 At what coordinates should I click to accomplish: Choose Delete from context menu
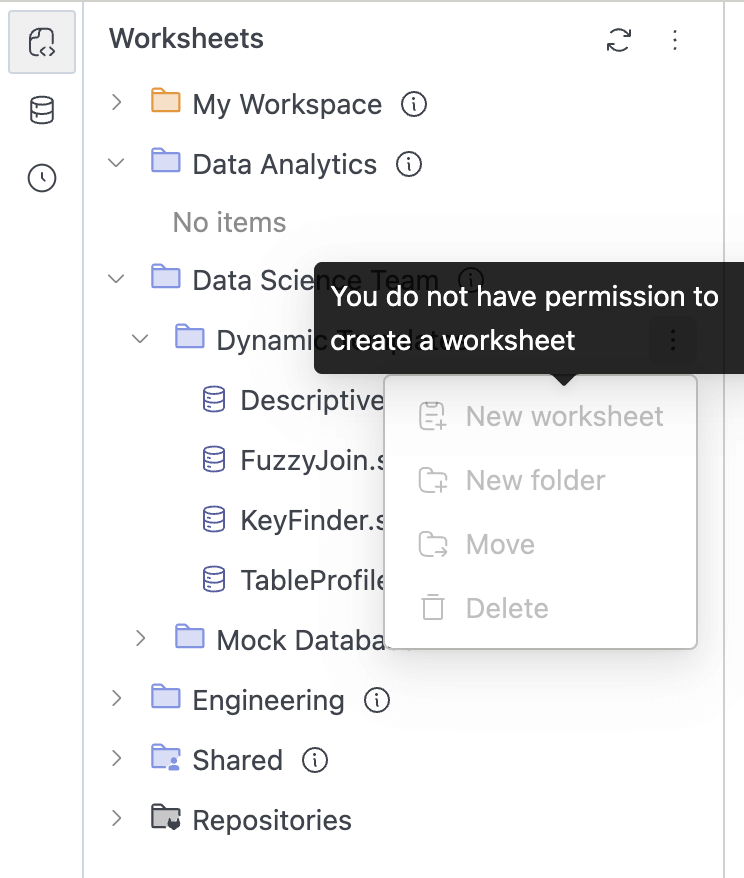541,608
